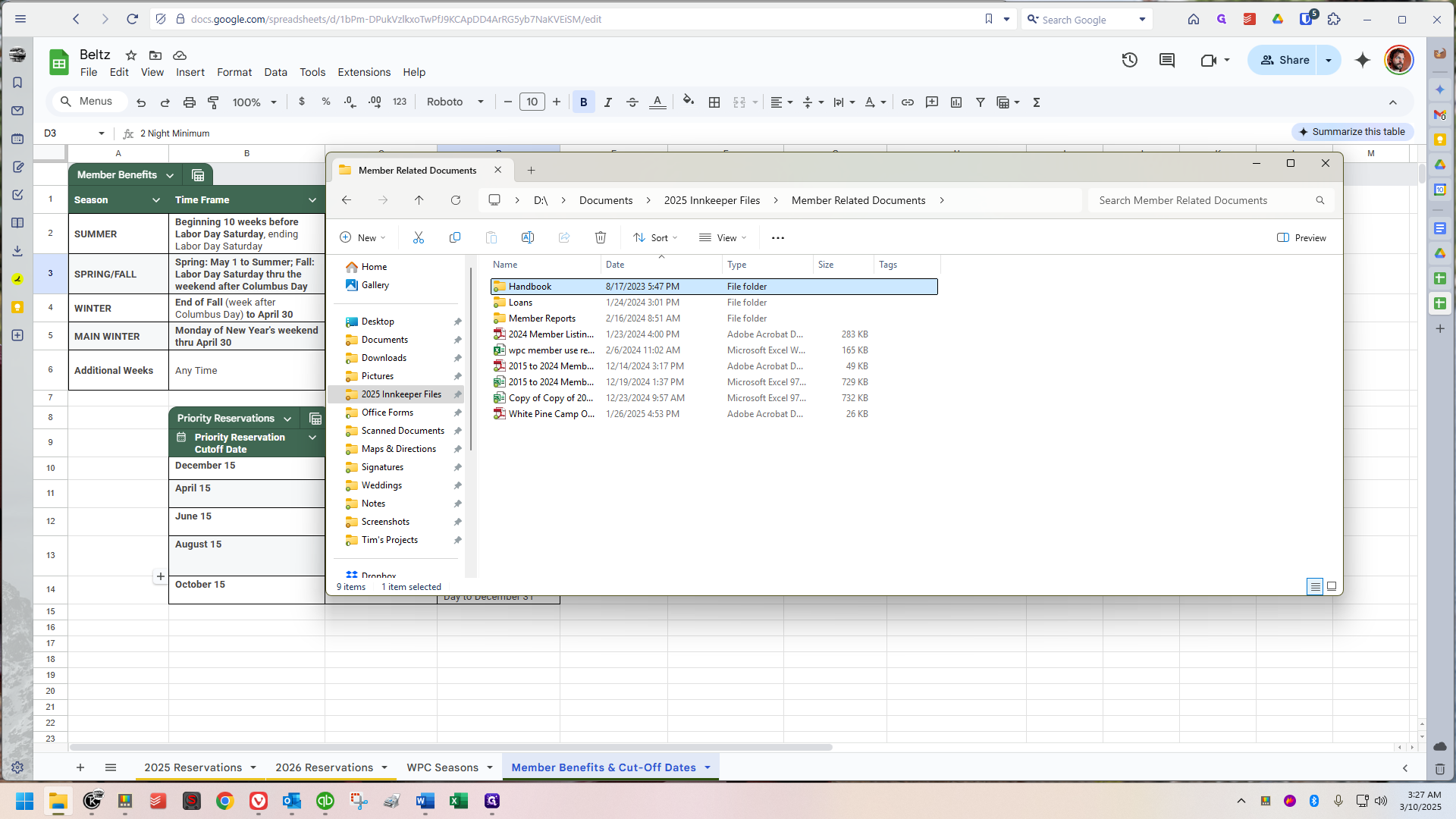Screen dimensions: 1456x819
Task: Toggle the Explorer Preview pane
Action: (x=1301, y=238)
